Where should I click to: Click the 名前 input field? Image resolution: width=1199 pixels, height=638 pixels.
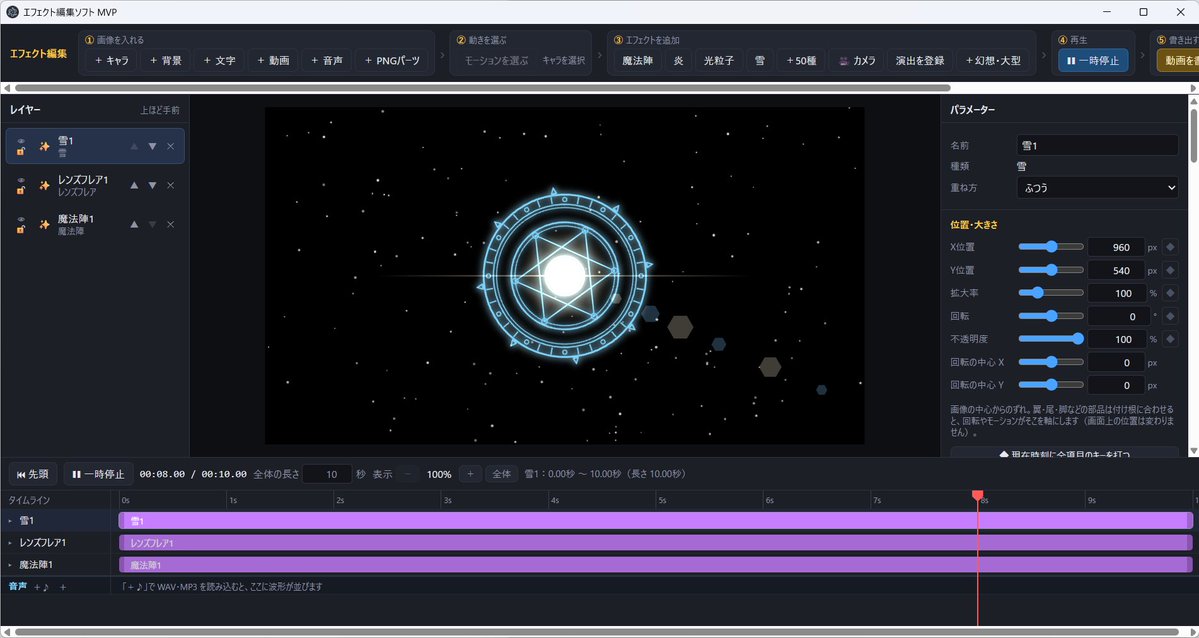pos(1097,145)
